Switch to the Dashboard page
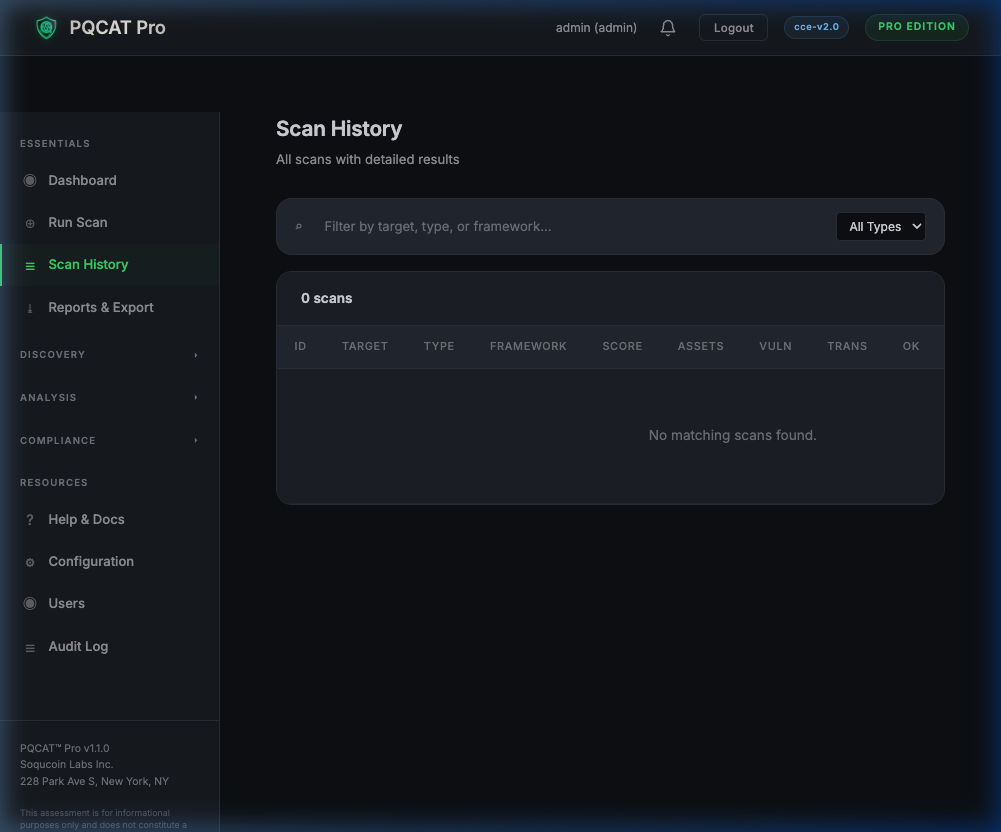Image resolution: width=1001 pixels, height=832 pixels. pos(82,180)
